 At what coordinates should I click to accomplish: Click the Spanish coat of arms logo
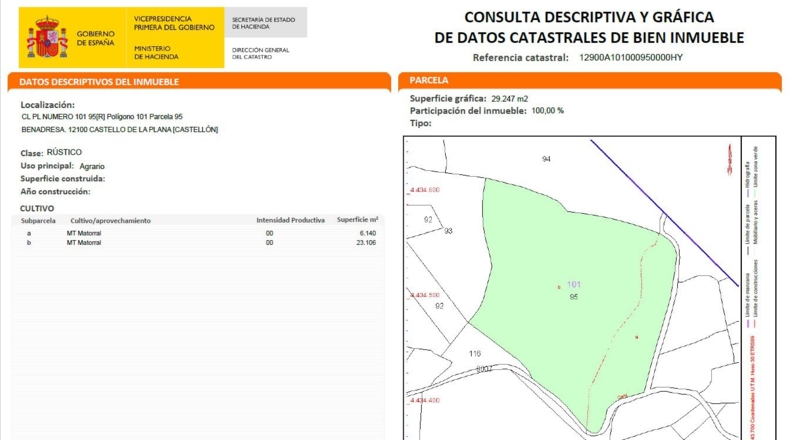(47, 37)
